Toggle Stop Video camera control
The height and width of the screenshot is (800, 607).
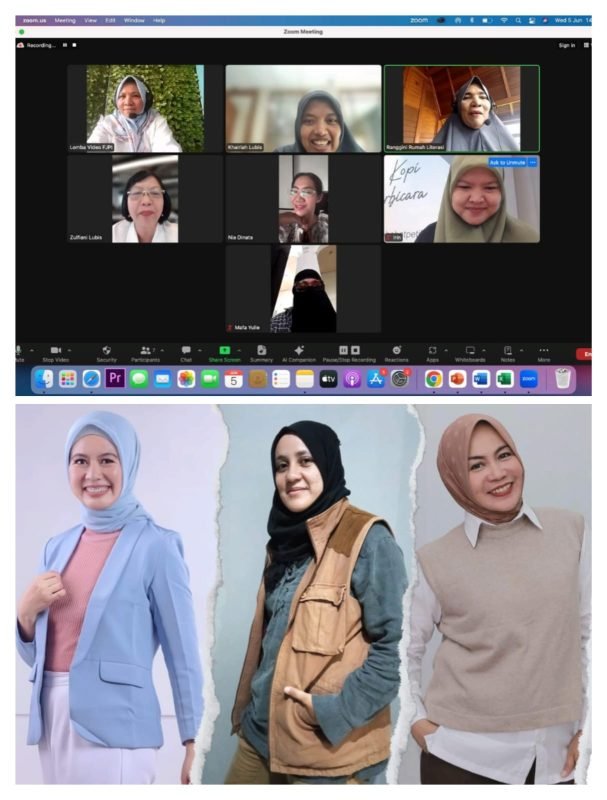55,351
